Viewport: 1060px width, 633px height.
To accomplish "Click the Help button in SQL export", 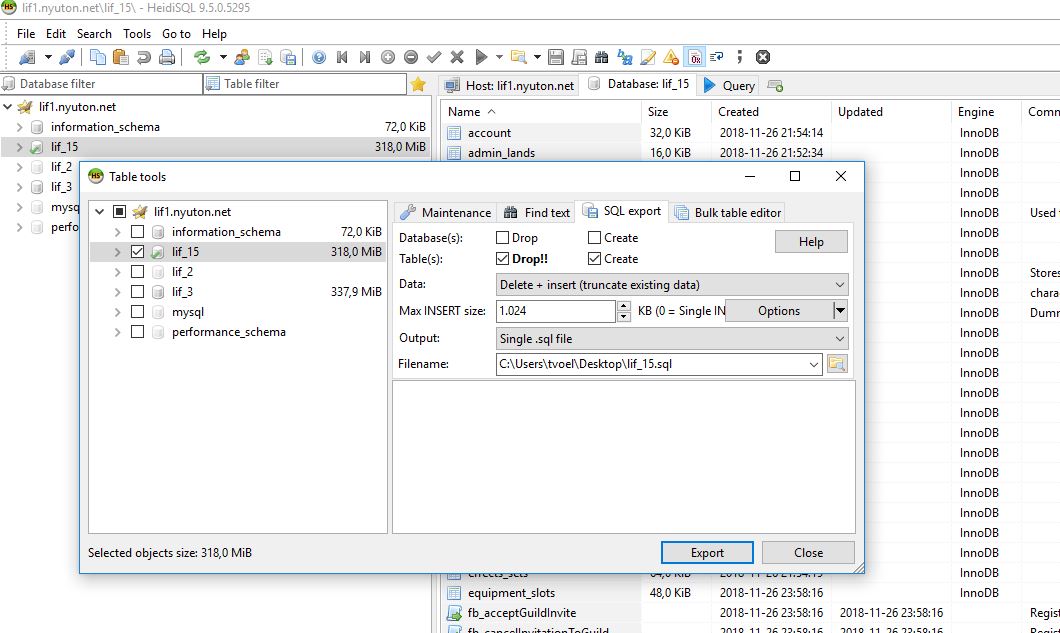I will [811, 242].
